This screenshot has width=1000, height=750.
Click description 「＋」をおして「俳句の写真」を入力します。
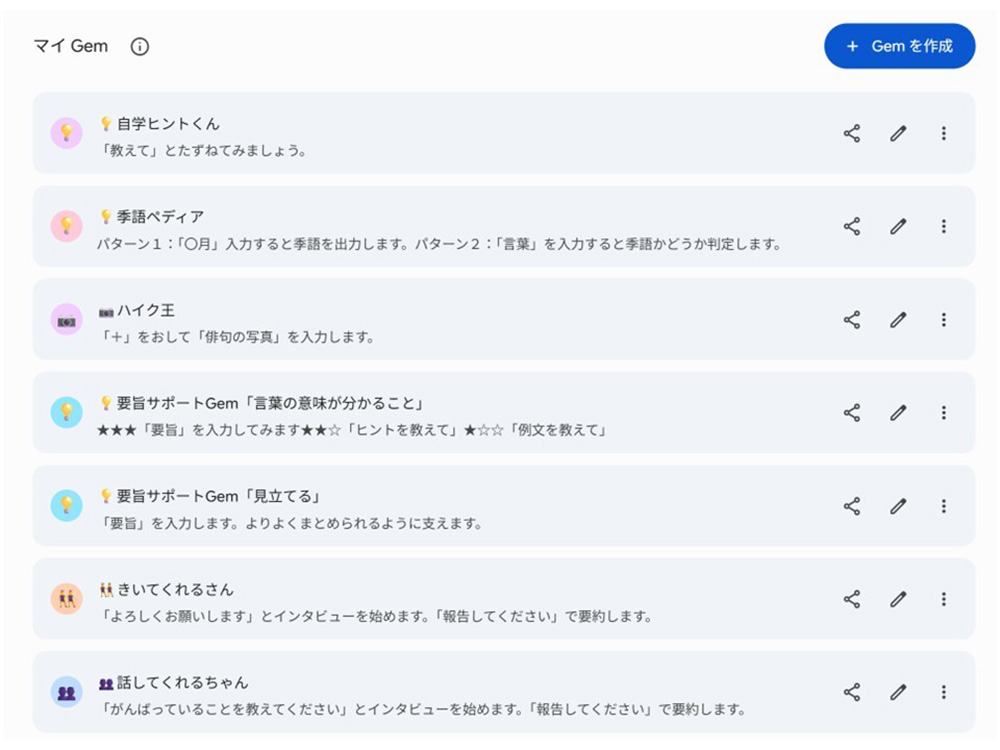click(x=237, y=337)
